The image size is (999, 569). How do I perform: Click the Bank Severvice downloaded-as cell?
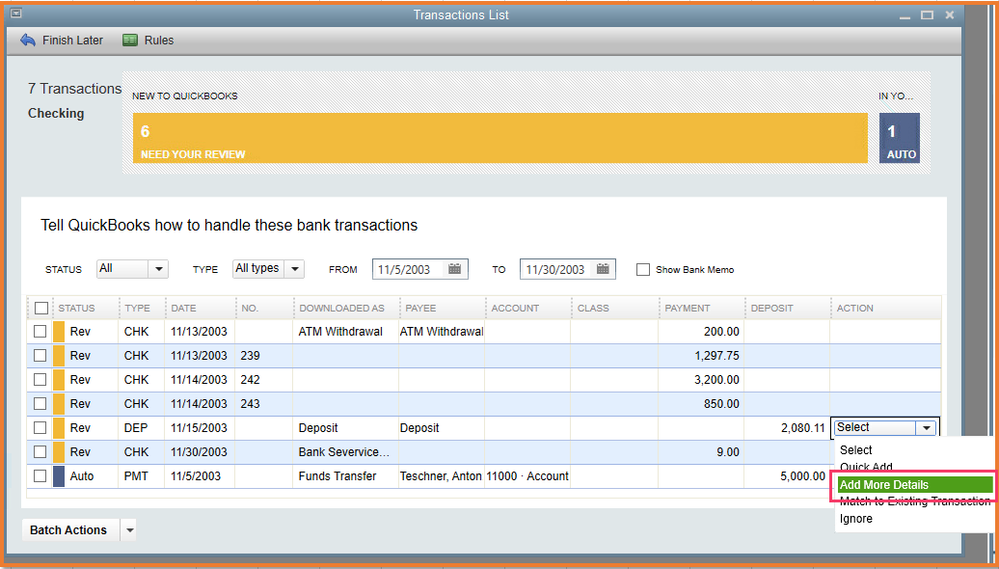(x=346, y=452)
